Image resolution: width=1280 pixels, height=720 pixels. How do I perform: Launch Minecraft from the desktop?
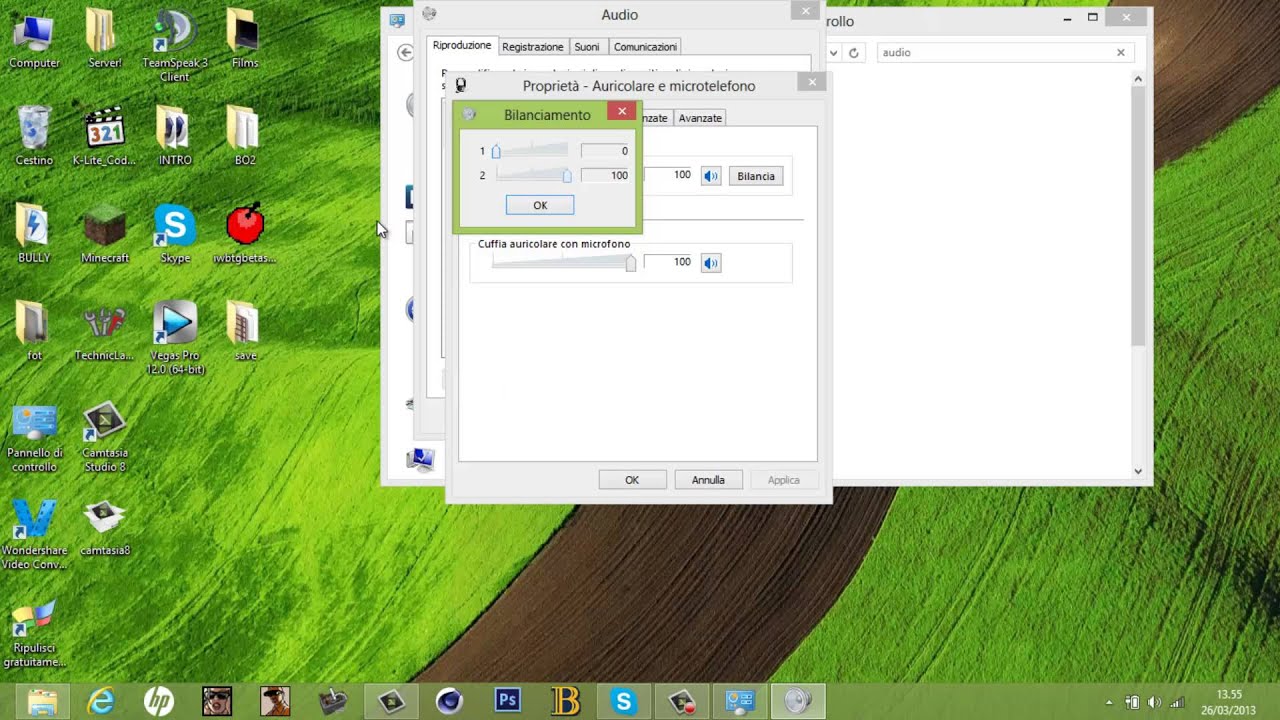(104, 234)
